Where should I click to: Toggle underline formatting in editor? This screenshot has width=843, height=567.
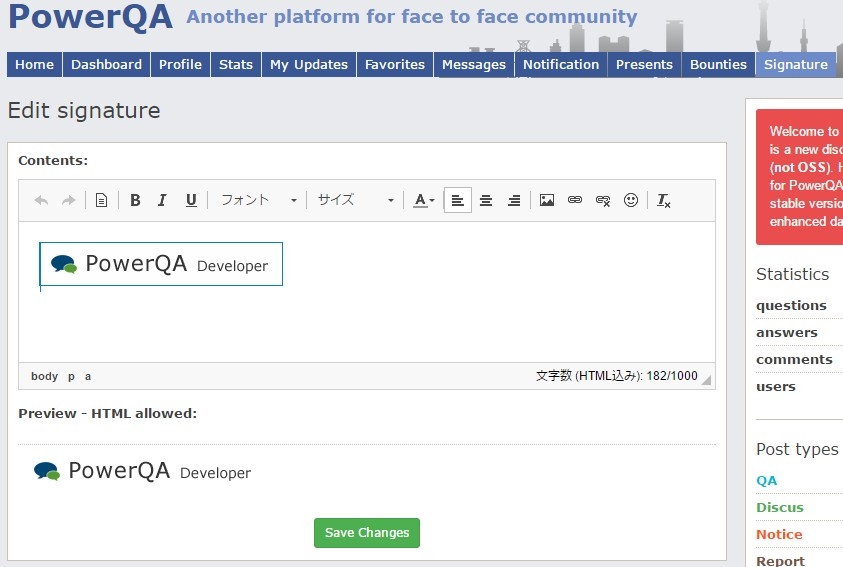(190, 200)
